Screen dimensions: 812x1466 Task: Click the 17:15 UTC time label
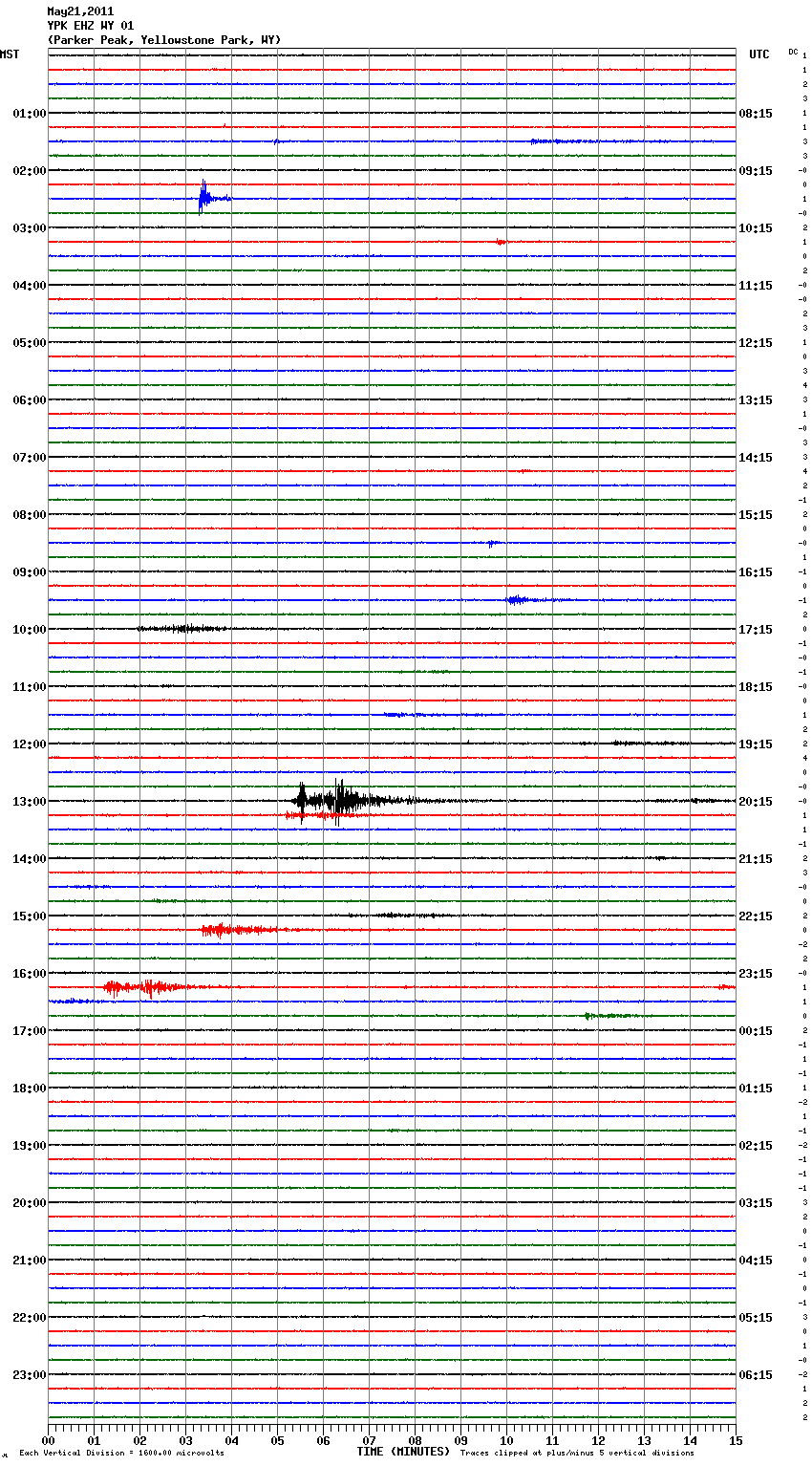[756, 630]
